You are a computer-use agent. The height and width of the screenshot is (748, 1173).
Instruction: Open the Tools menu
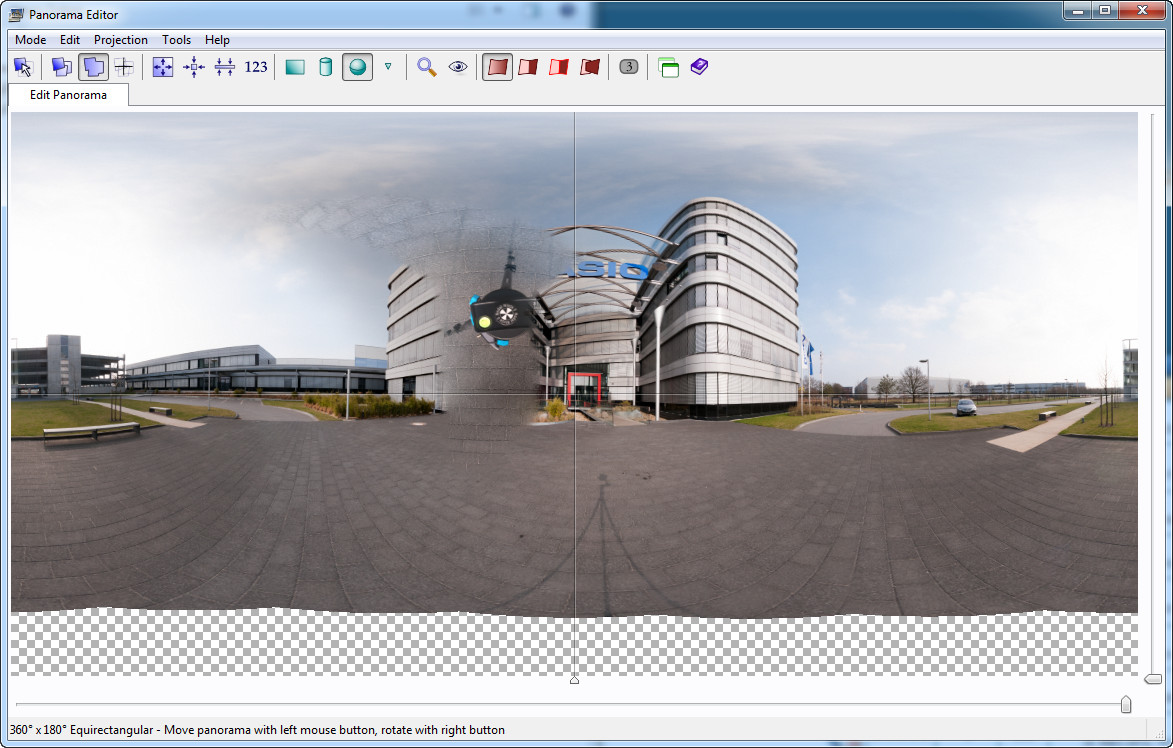coord(176,40)
